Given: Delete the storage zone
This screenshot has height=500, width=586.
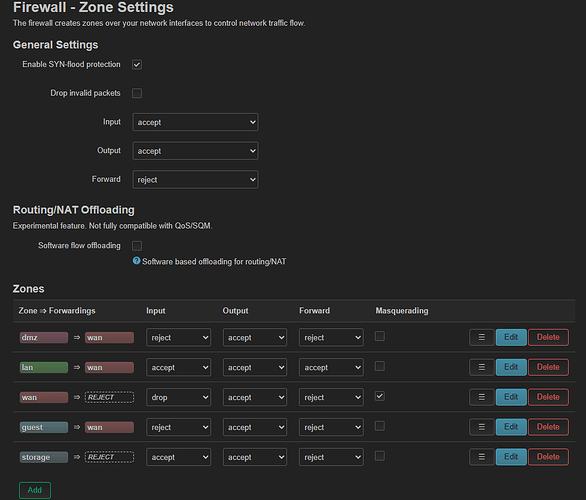Looking at the screenshot, I should (548, 457).
